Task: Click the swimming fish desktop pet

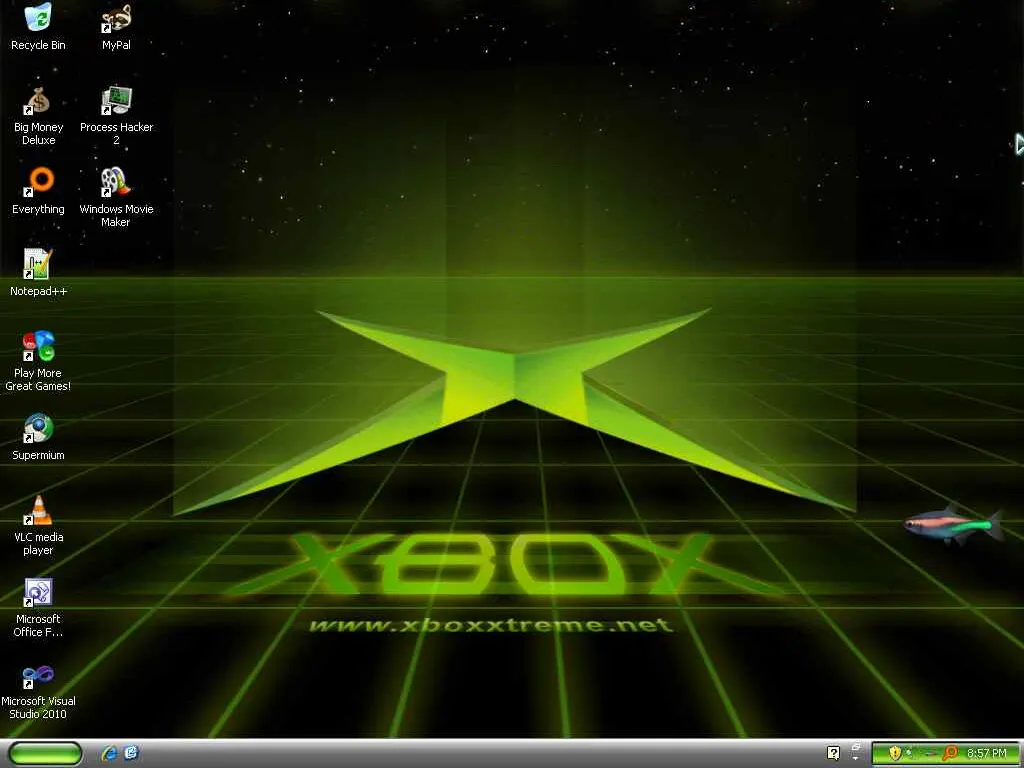Action: (953, 524)
